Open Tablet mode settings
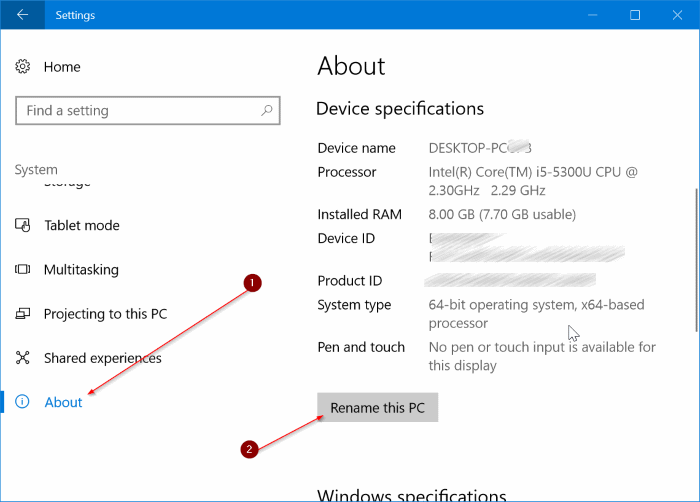The height and width of the screenshot is (502, 700). (x=82, y=225)
